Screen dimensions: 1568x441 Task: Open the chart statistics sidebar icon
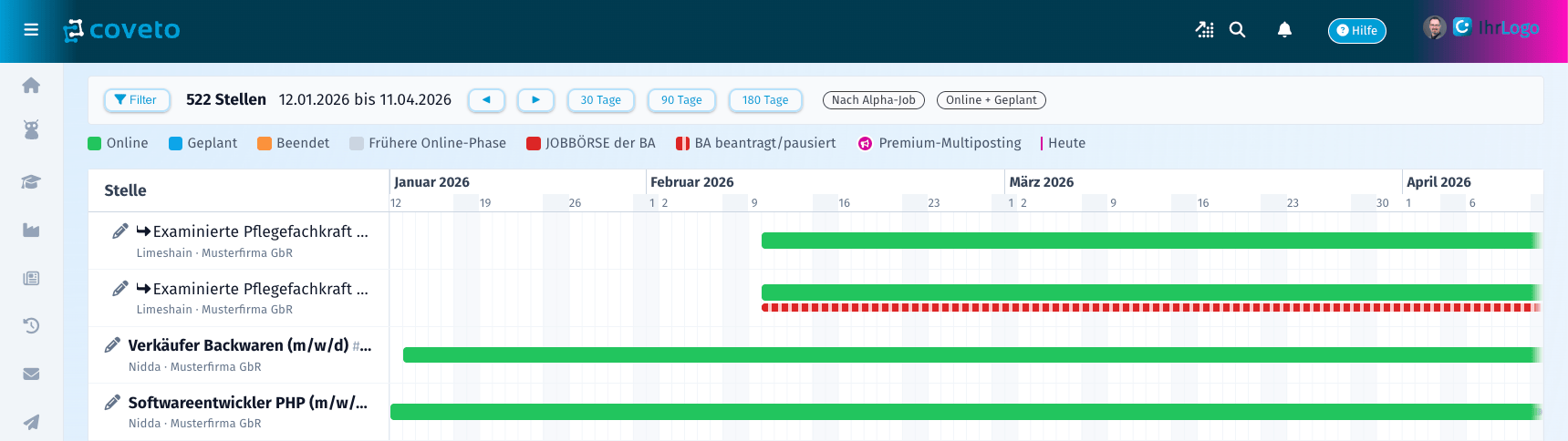pos(31,230)
